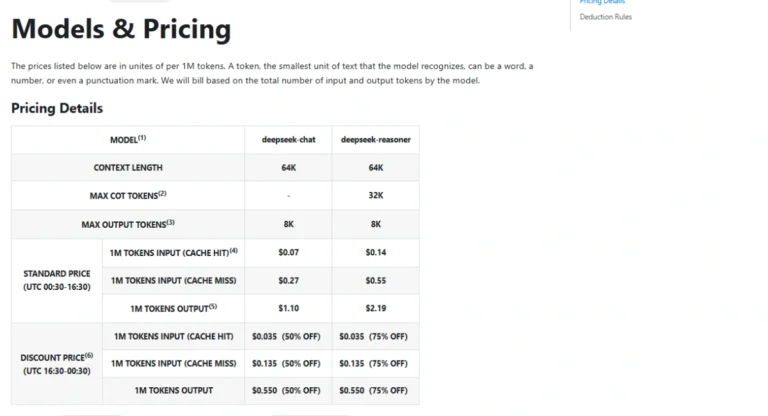
Task: Click $0.035 (75% OFF) cell
Action: click(376, 337)
